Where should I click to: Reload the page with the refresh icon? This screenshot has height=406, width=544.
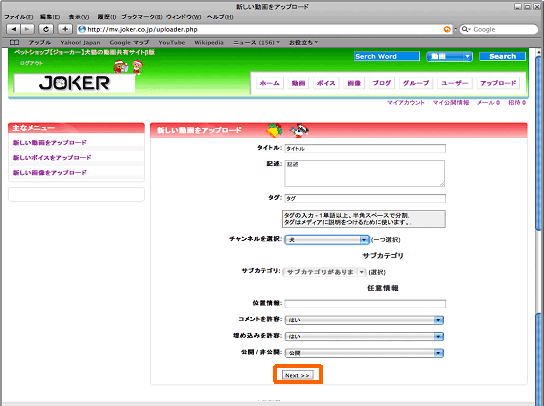click(x=46, y=29)
